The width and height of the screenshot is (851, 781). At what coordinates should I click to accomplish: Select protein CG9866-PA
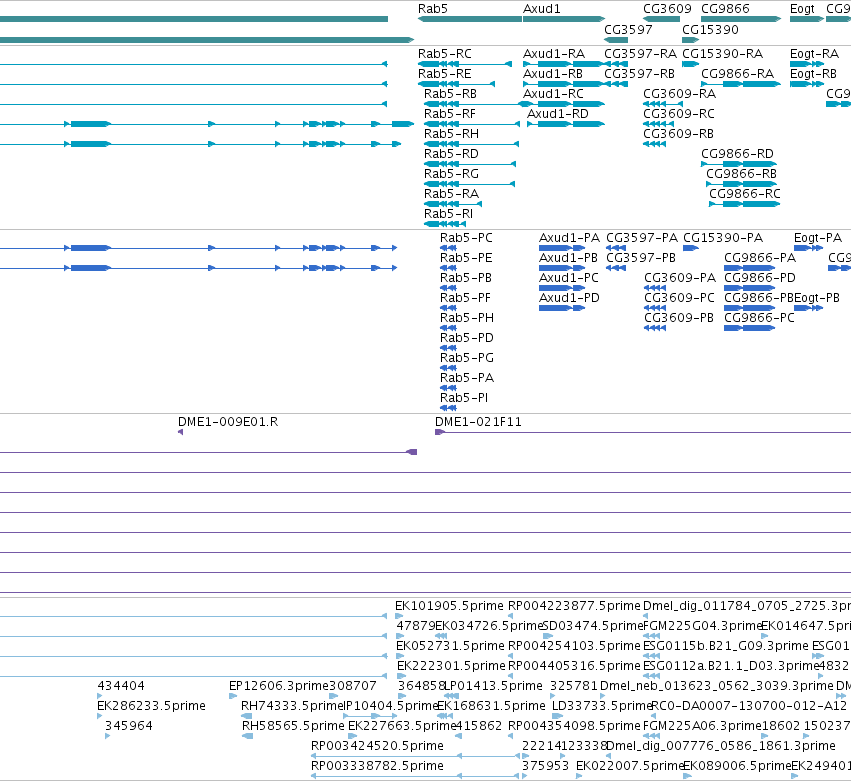point(760,258)
